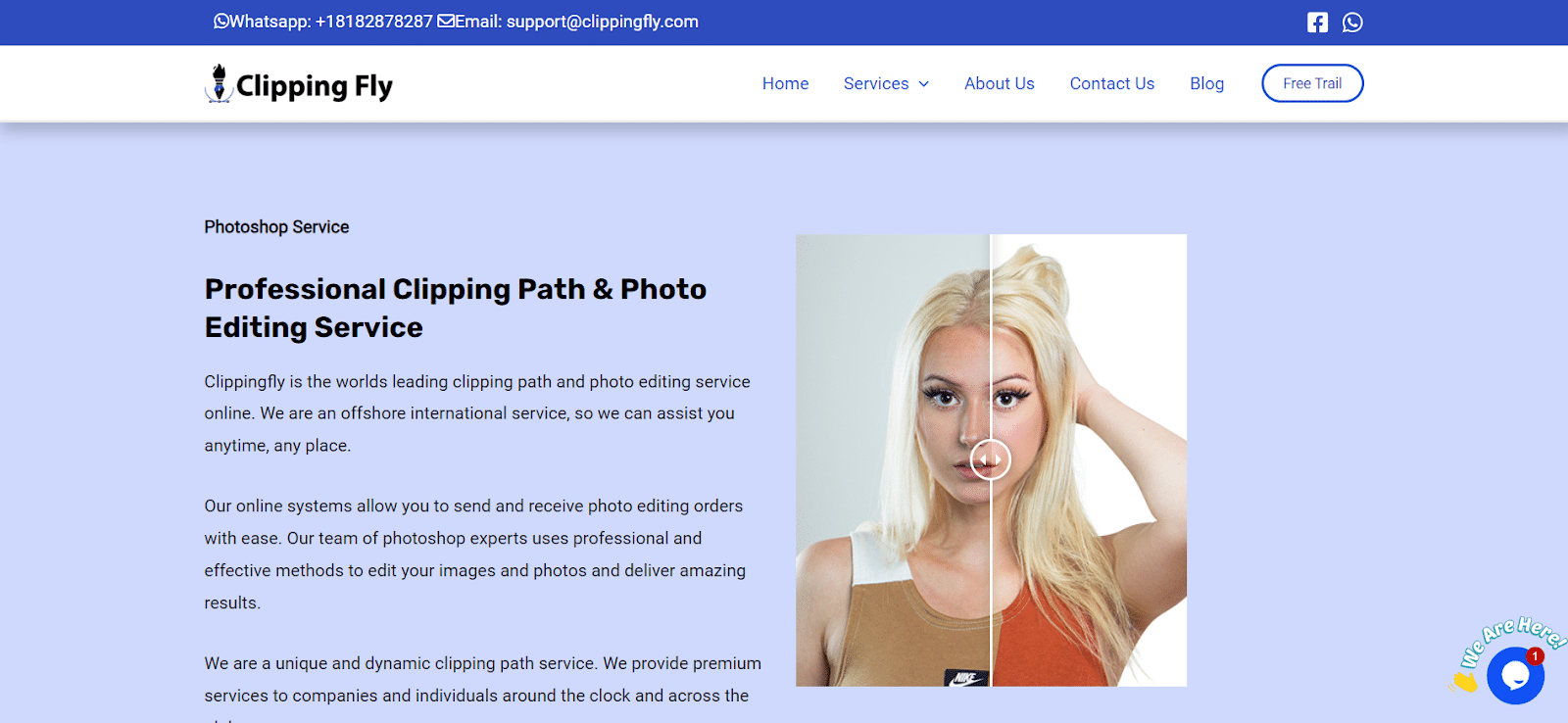Click the WhatsApp icon beside the phone number

click(x=220, y=22)
